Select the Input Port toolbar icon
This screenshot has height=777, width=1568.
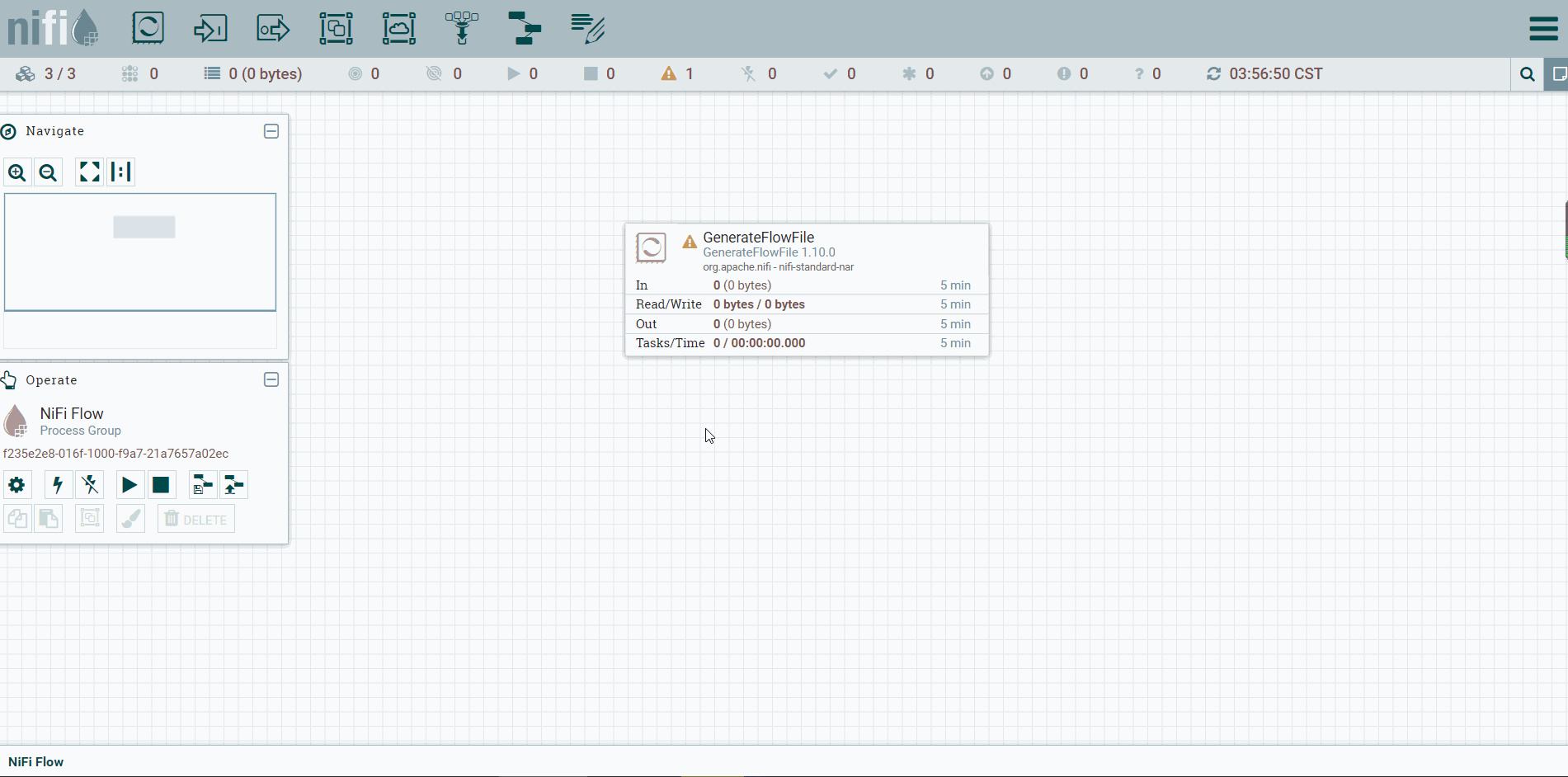(x=210, y=28)
